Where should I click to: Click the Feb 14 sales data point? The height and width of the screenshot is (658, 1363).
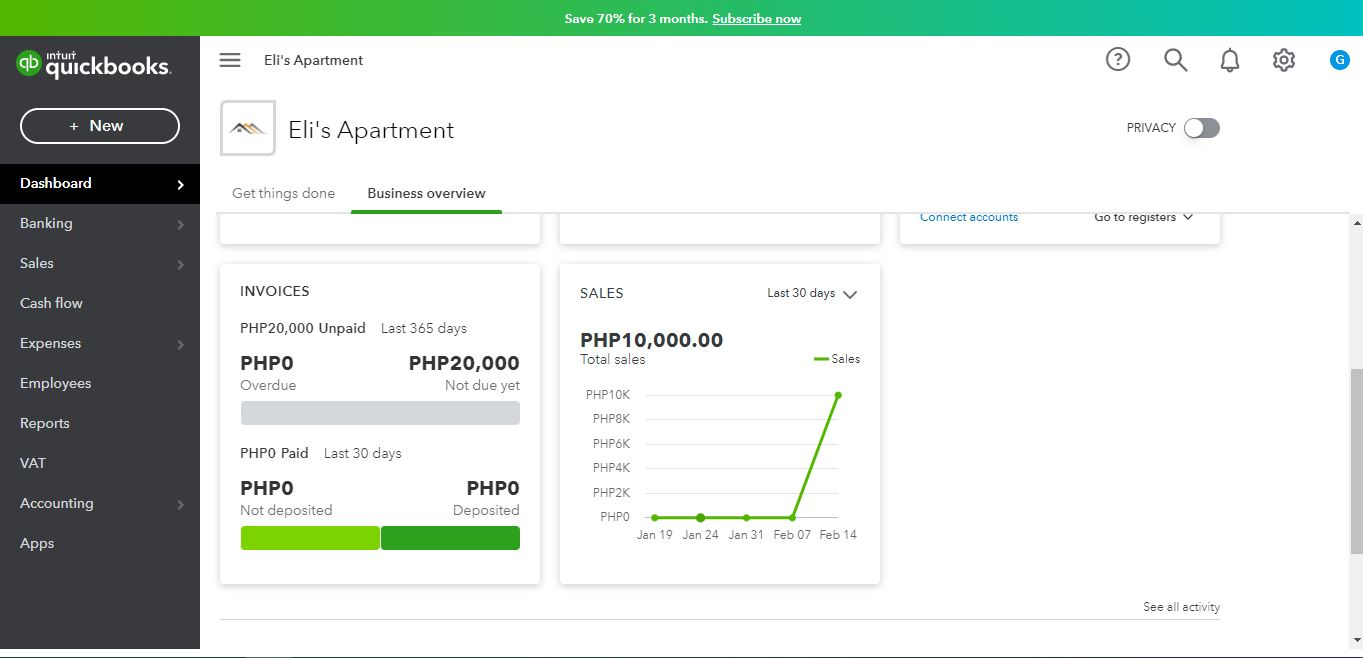838,395
